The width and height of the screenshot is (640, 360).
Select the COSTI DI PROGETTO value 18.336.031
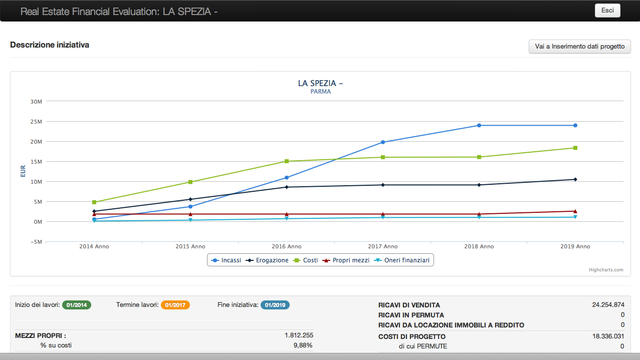pos(608,336)
